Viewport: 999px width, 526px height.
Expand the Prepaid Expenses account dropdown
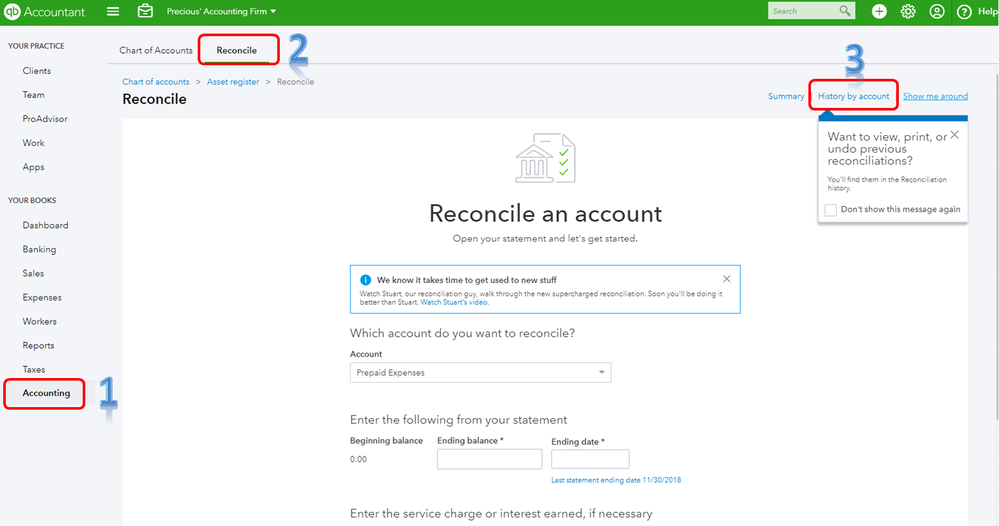(480, 373)
